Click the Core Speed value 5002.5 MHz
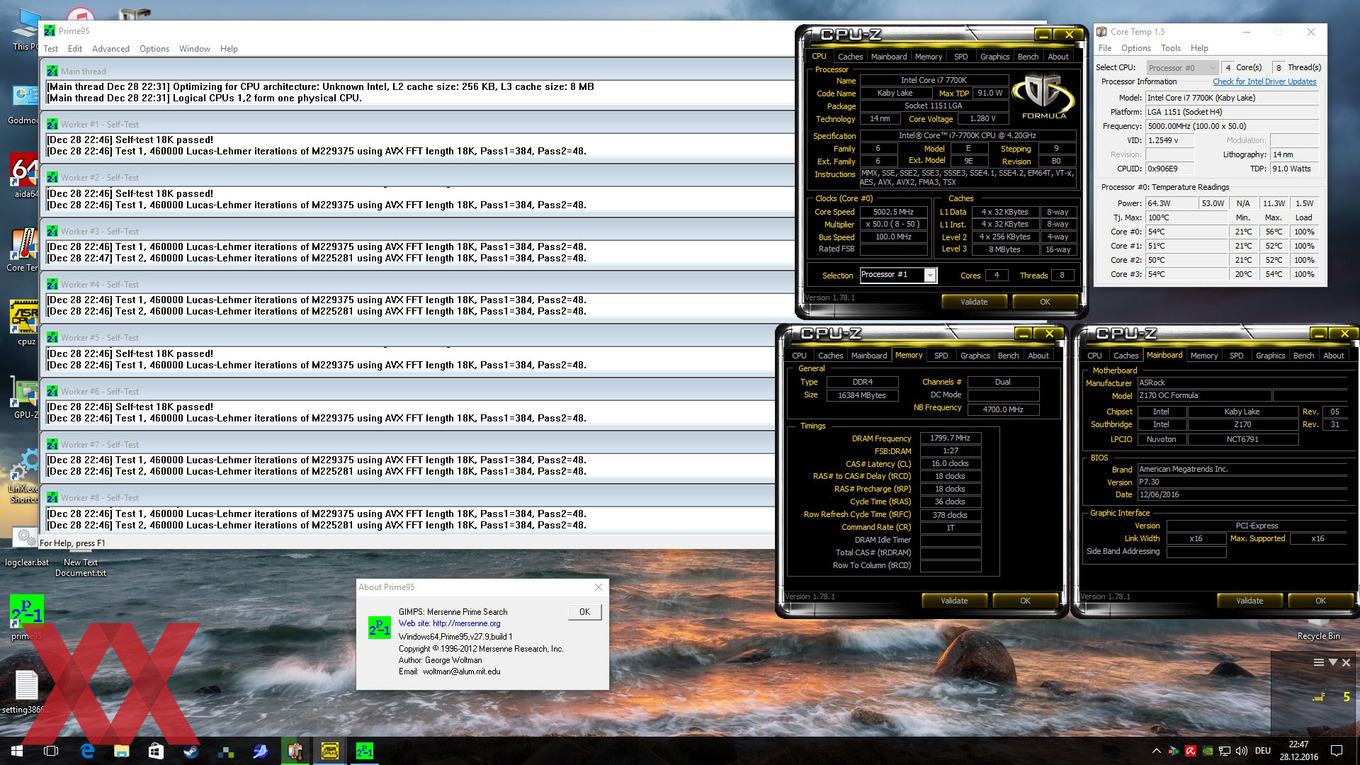The height and width of the screenshot is (765, 1360). [x=893, y=212]
